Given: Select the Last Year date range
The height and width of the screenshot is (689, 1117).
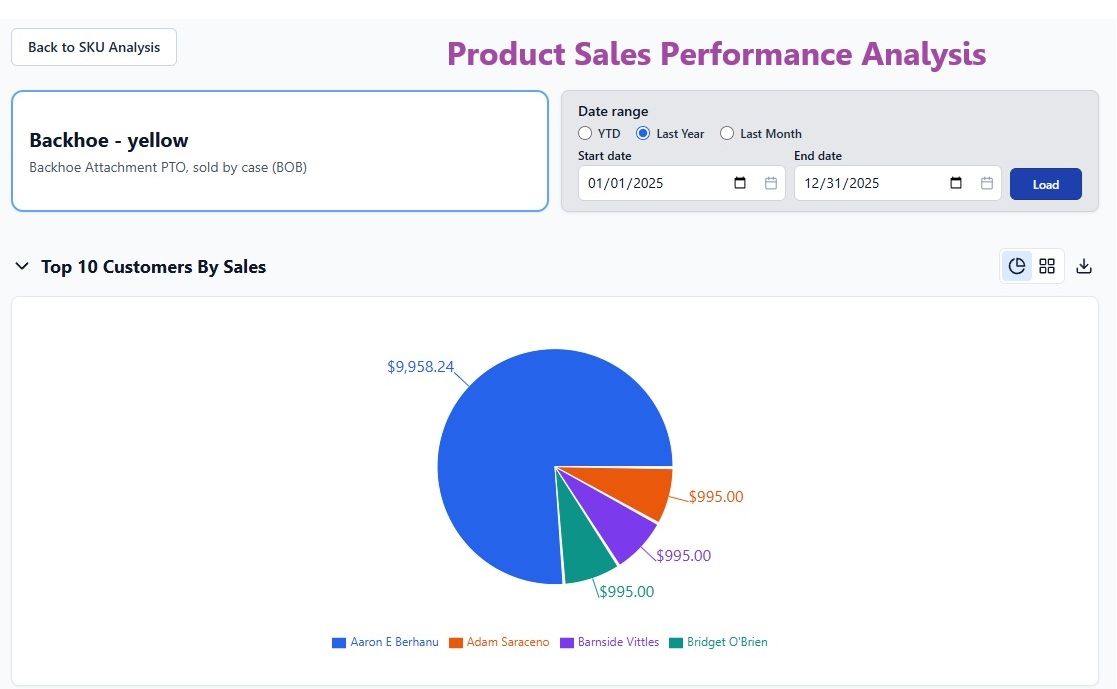Looking at the screenshot, I should coord(643,133).
